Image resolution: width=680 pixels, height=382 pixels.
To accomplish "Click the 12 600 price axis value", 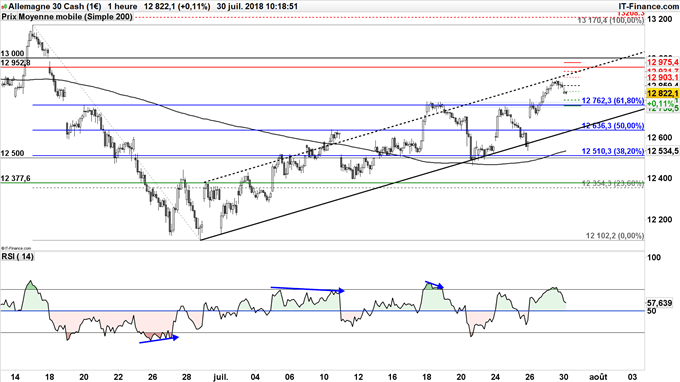I will (x=660, y=137).
